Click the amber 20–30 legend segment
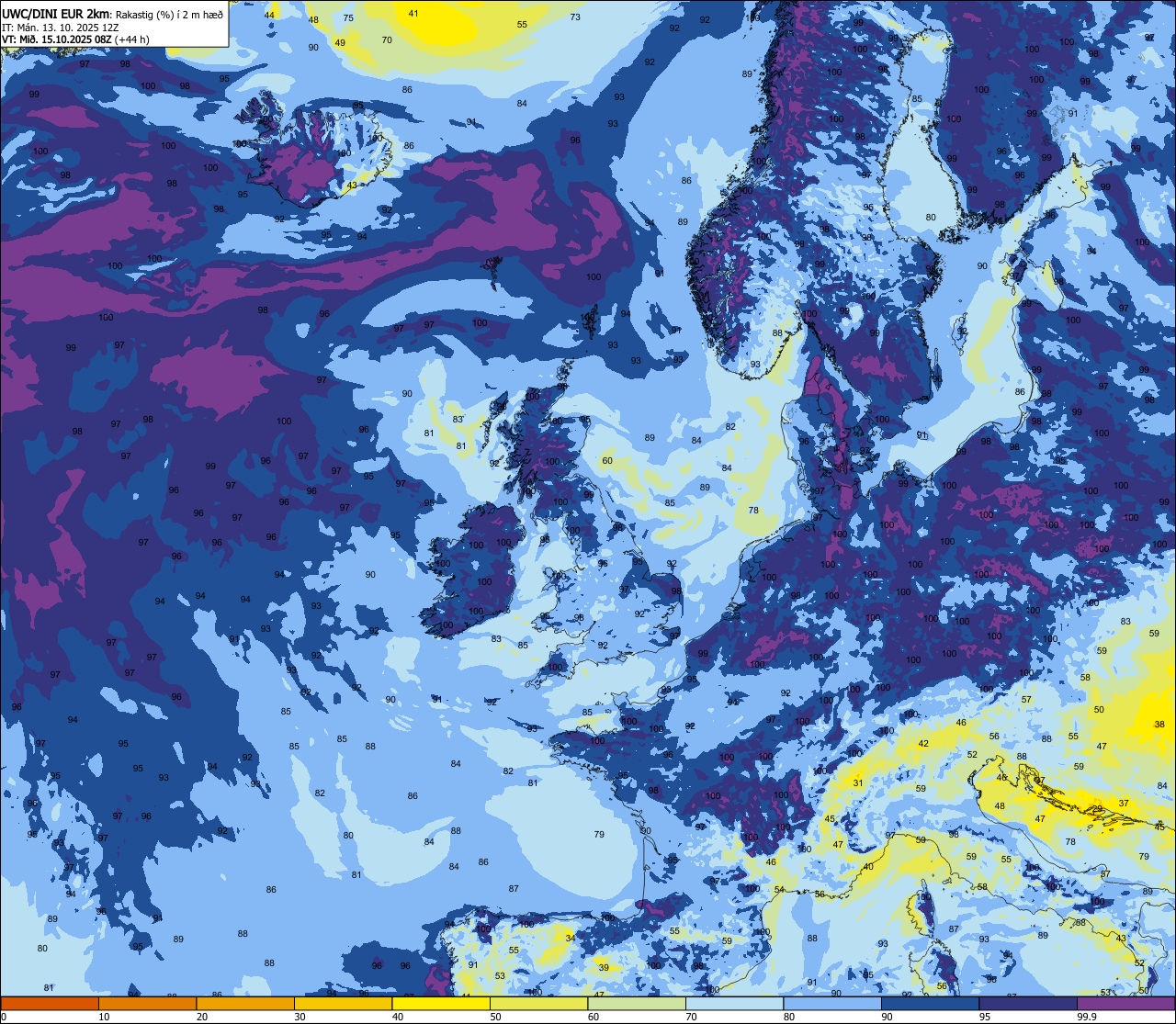This screenshot has width=1176, height=1024. point(245,1003)
